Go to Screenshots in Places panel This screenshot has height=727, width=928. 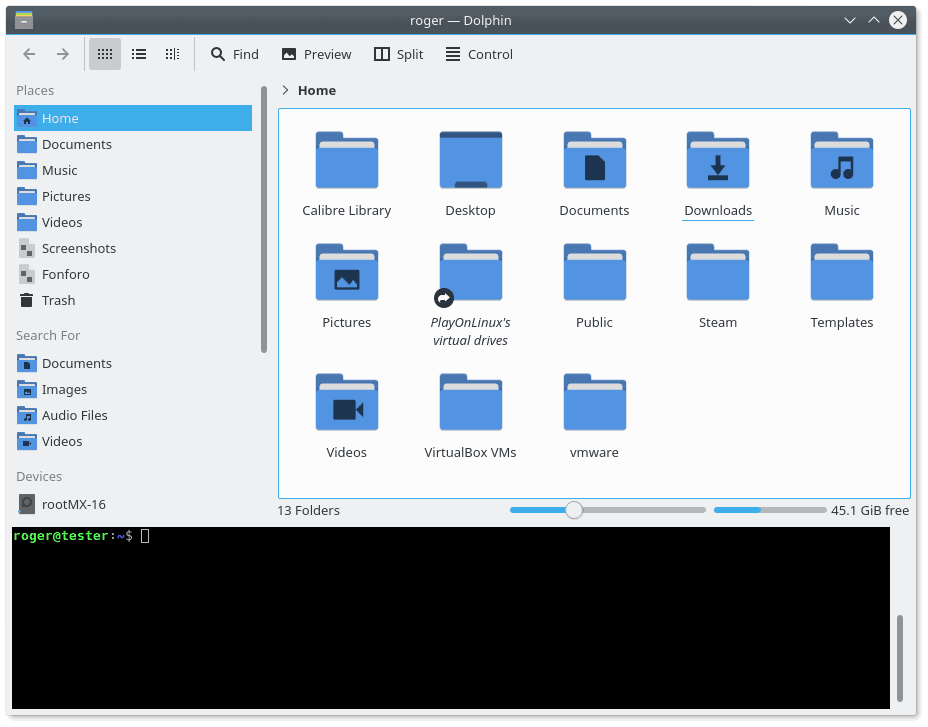(78, 248)
